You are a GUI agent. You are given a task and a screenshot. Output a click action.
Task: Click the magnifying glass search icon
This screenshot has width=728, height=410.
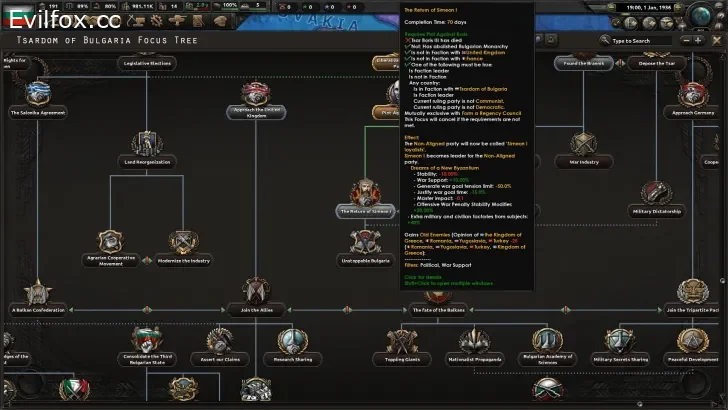604,40
